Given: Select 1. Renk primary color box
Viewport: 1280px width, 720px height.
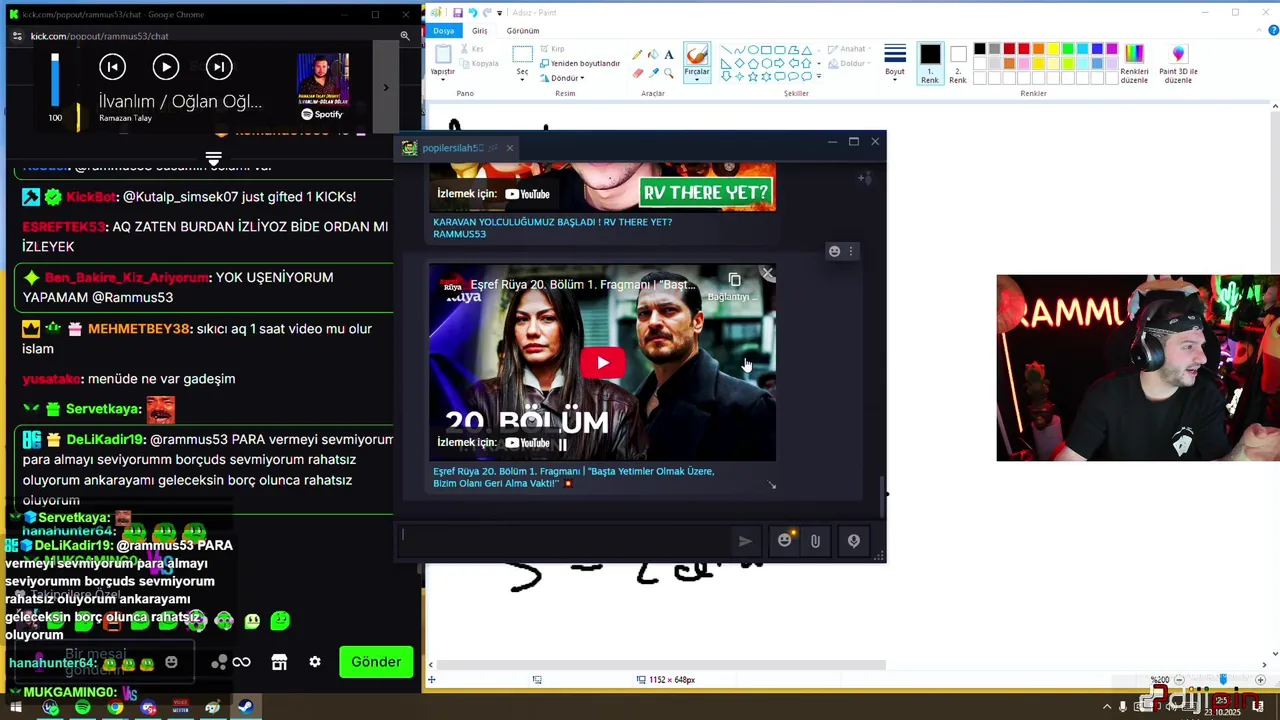Looking at the screenshot, I should pyautogui.click(x=930, y=64).
